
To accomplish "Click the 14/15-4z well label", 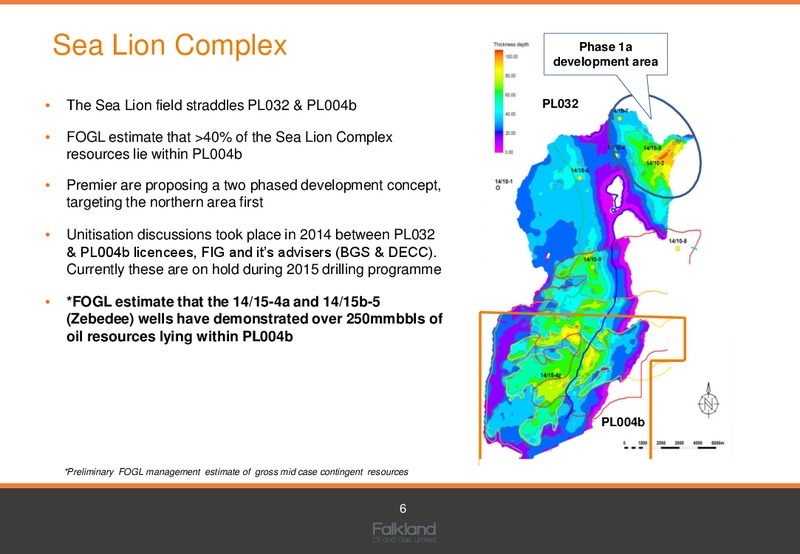I will (551, 375).
